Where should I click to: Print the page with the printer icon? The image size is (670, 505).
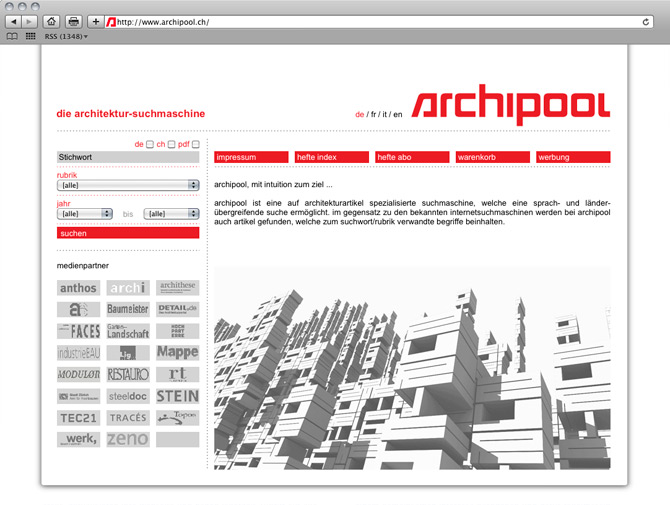pyautogui.click(x=73, y=21)
